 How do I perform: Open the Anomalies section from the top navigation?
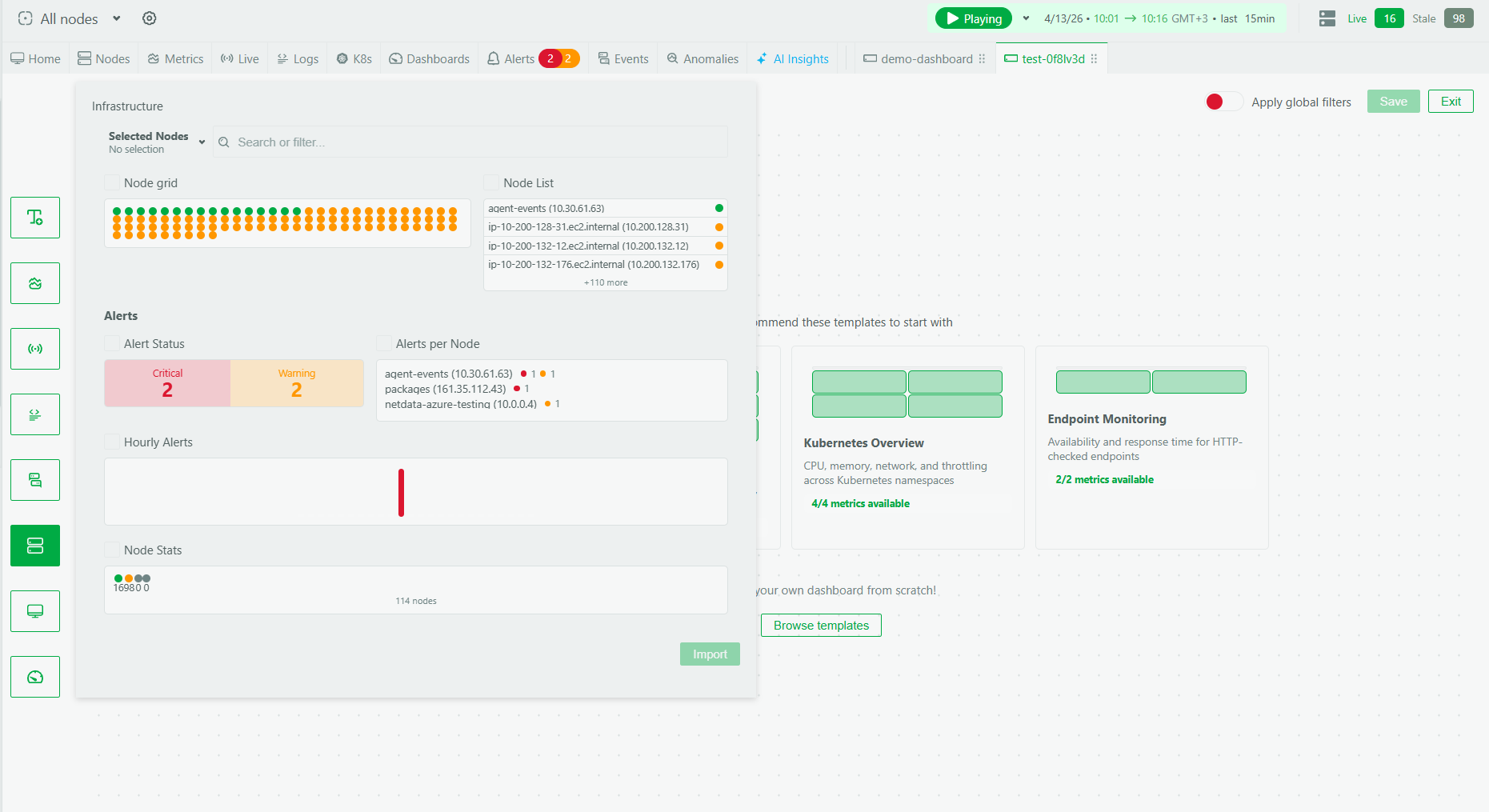[702, 58]
